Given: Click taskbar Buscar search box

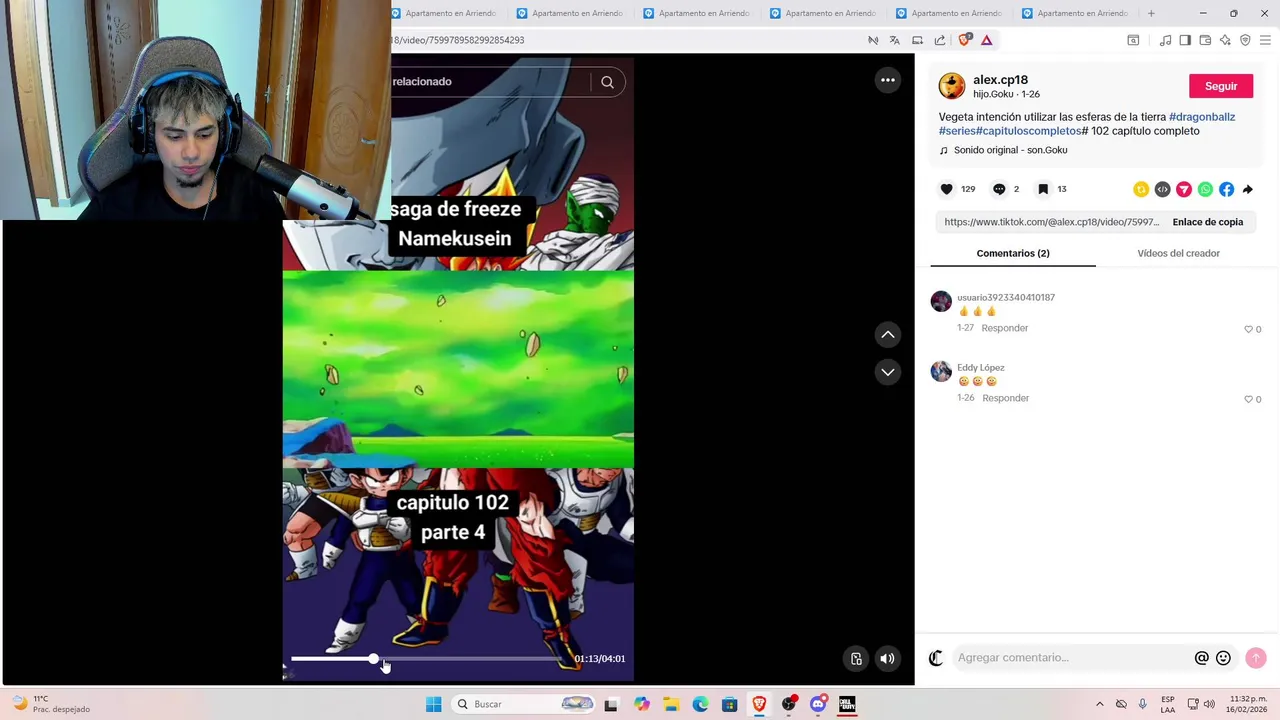Looking at the screenshot, I should click(523, 704).
